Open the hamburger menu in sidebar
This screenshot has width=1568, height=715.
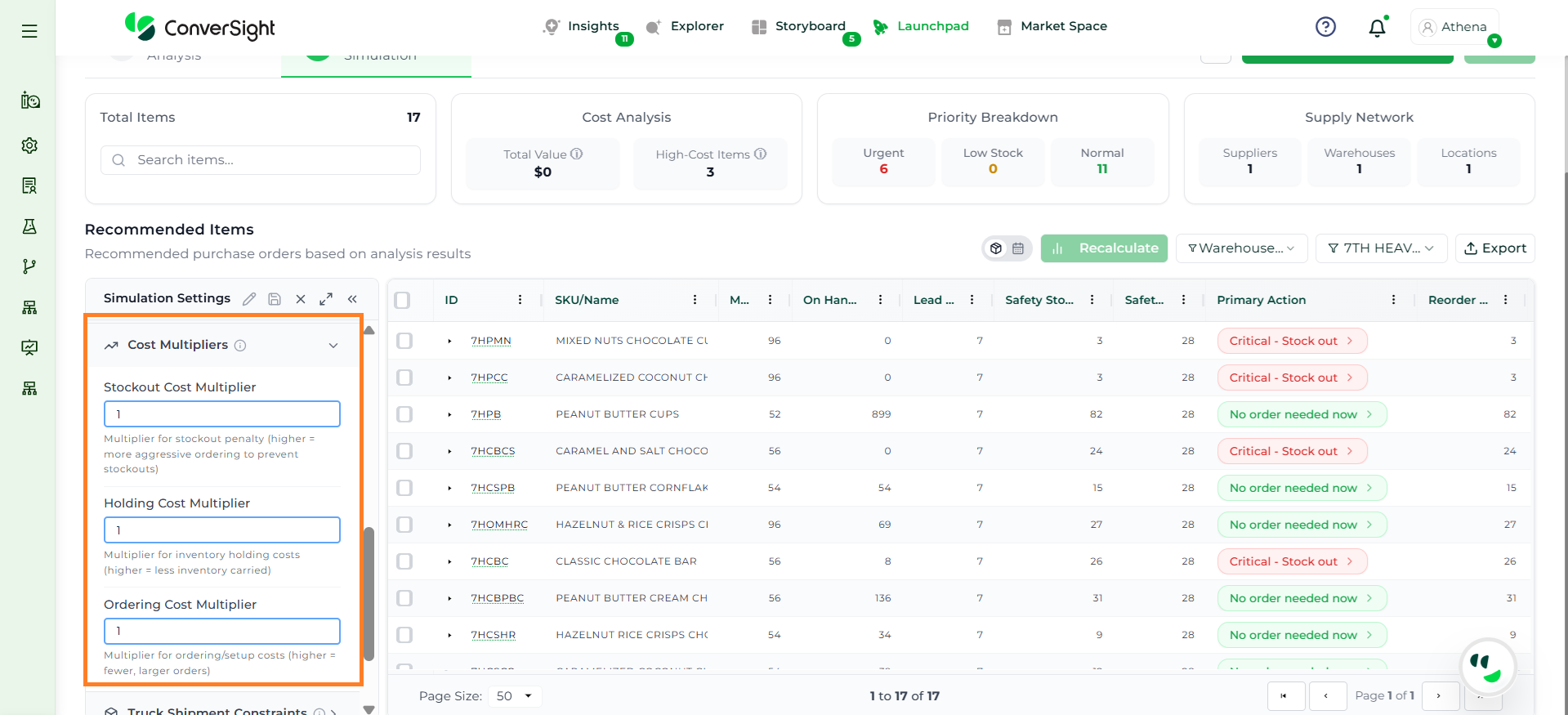(29, 31)
